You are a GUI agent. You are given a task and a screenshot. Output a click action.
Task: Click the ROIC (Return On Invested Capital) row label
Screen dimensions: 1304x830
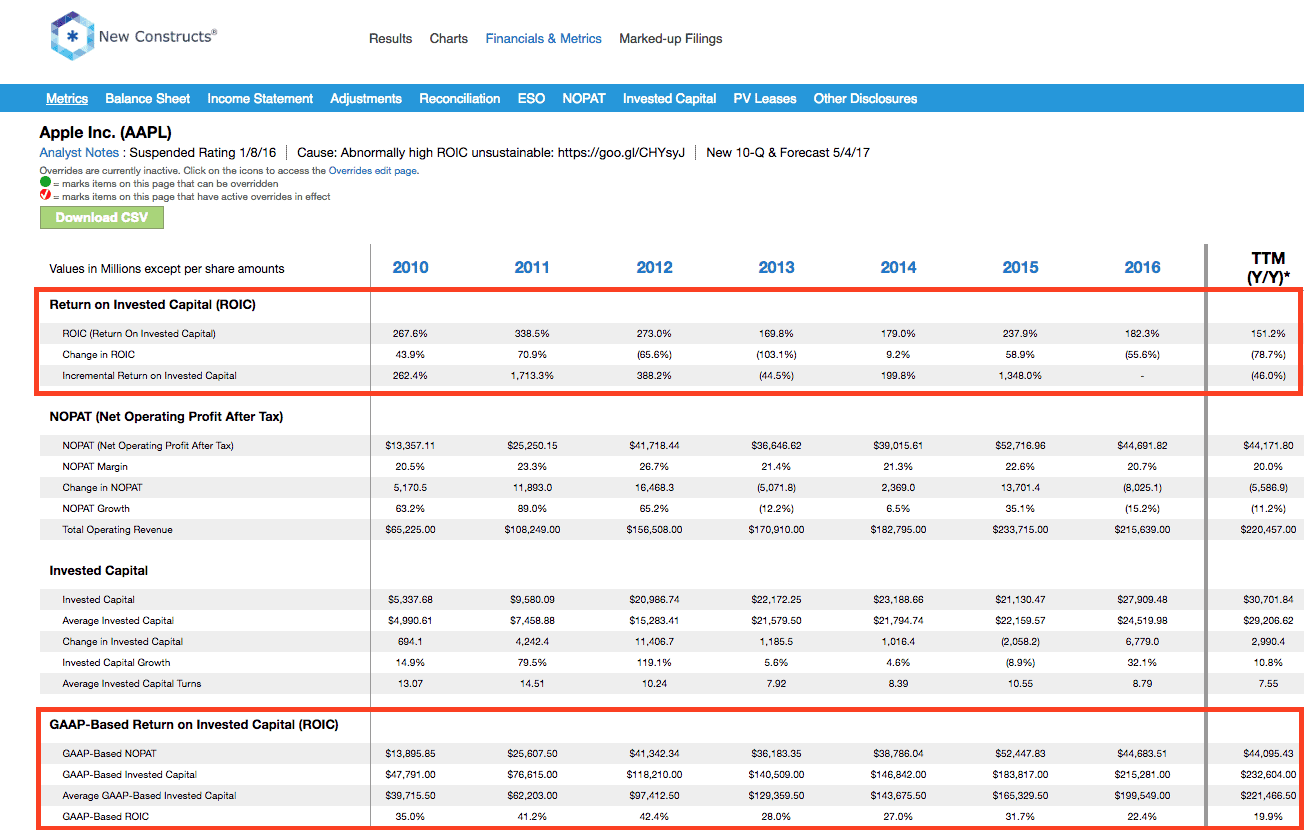[x=139, y=334]
